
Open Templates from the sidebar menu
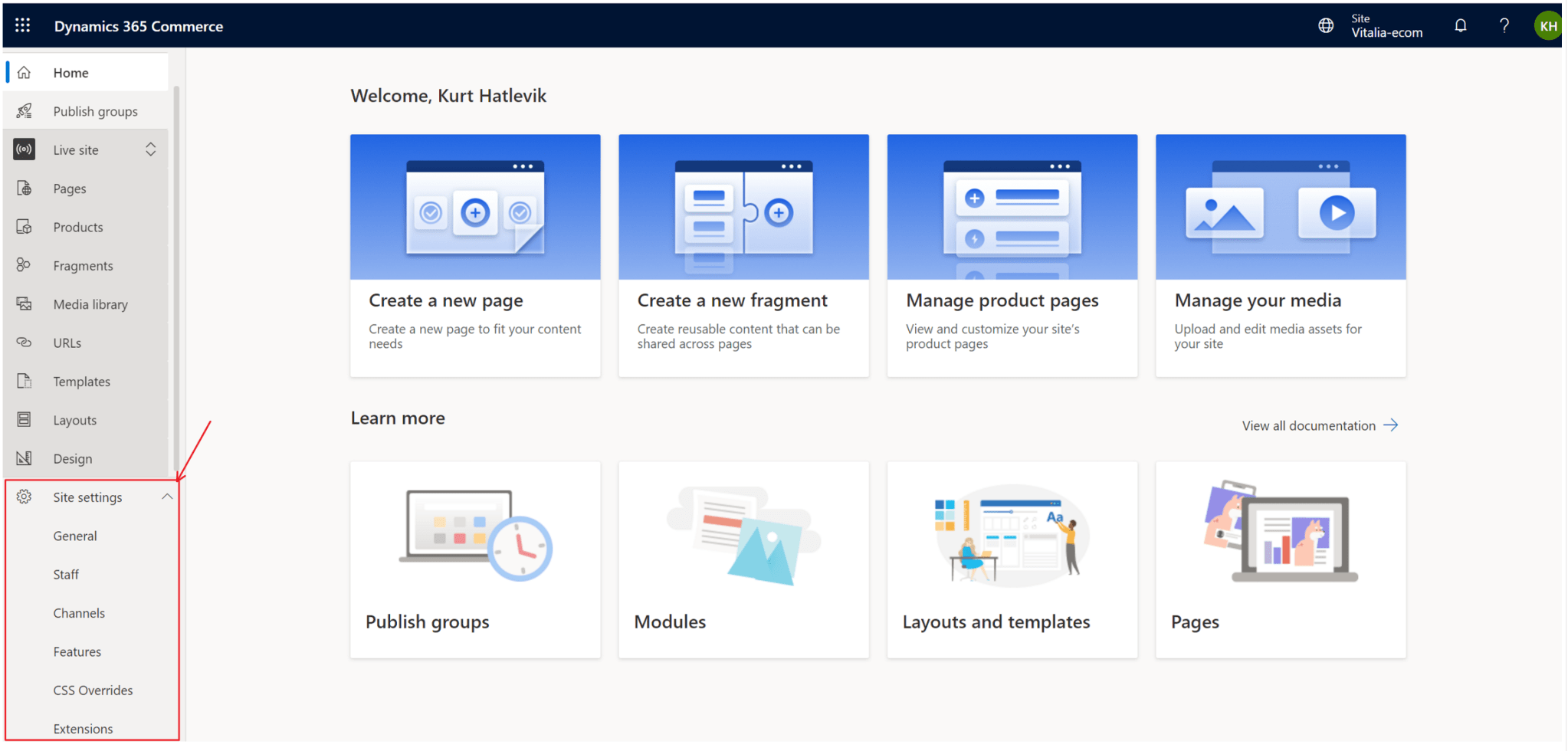coord(81,382)
